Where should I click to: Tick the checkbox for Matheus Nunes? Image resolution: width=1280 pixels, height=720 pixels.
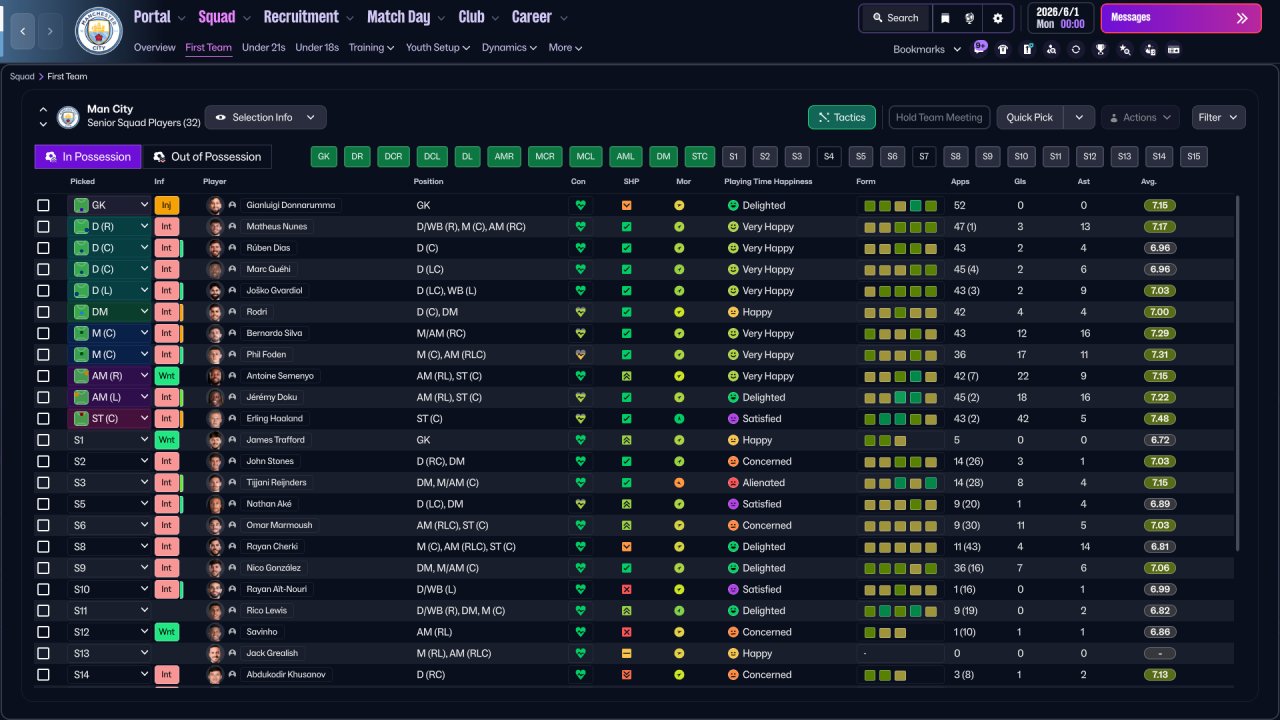click(x=43, y=227)
